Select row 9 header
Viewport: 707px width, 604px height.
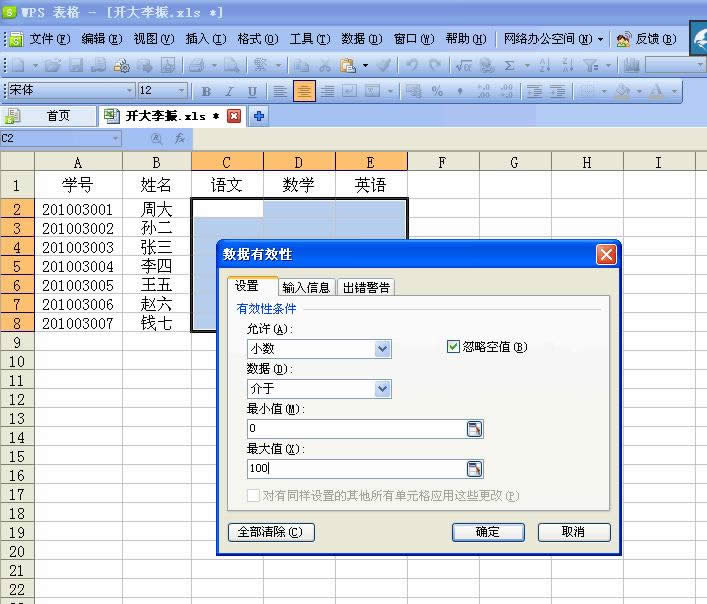coord(17,342)
